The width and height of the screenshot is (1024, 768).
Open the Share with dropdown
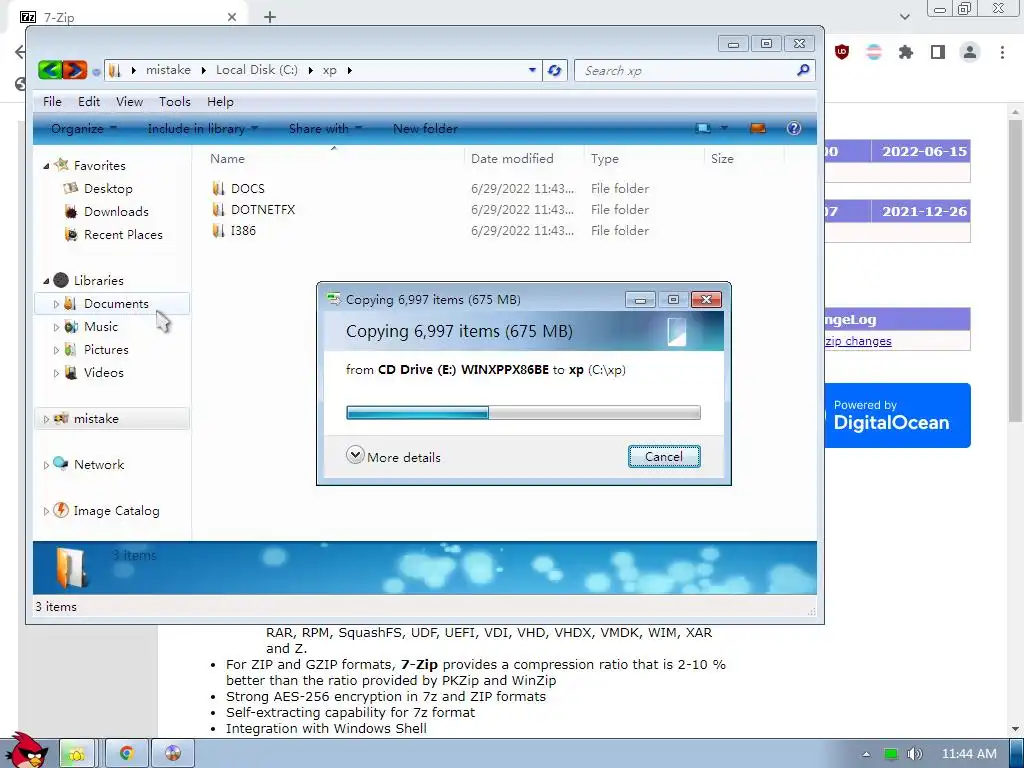point(325,129)
